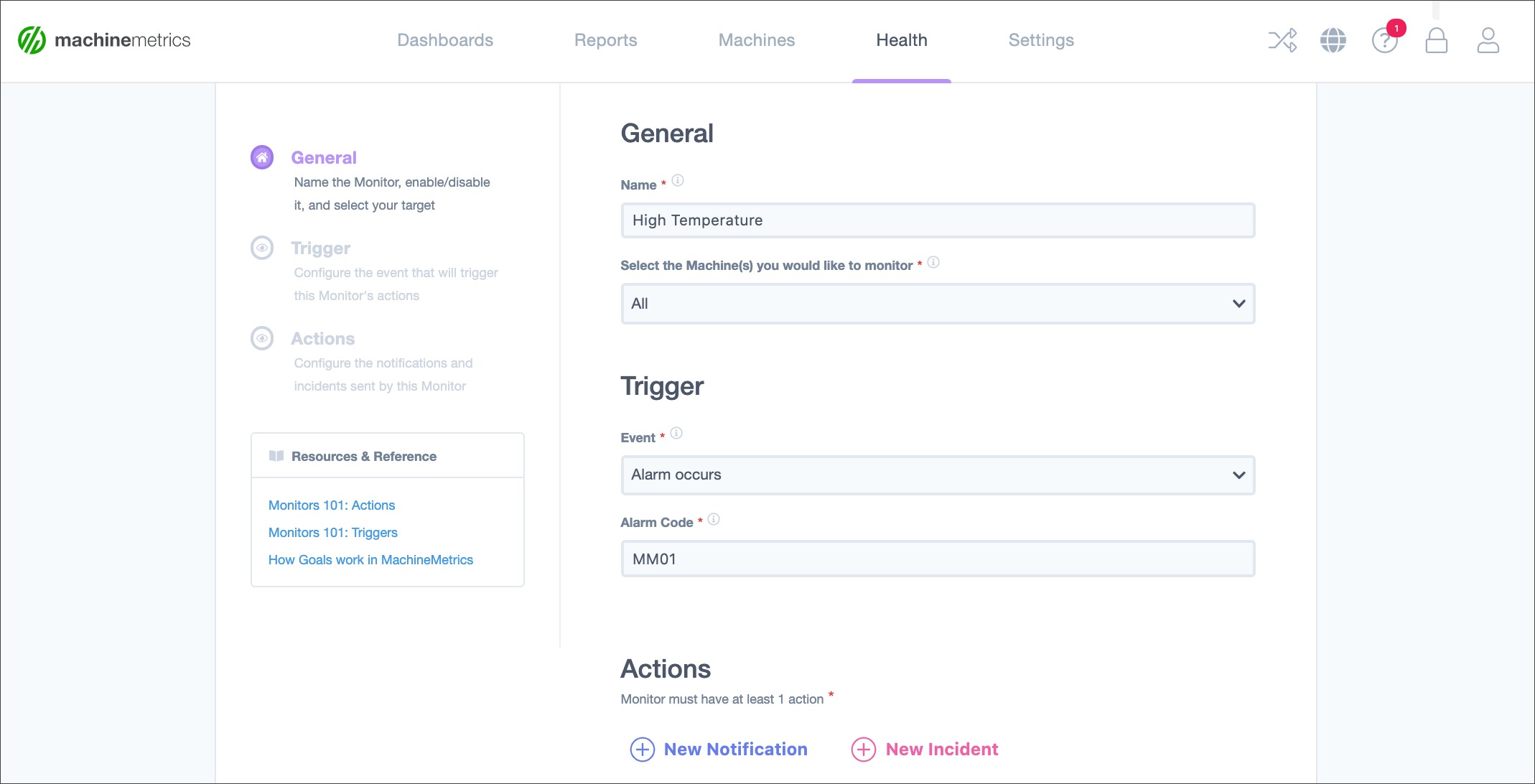This screenshot has height=784, width=1535.
Task: Click info icon next to Event label
Action: (x=676, y=433)
